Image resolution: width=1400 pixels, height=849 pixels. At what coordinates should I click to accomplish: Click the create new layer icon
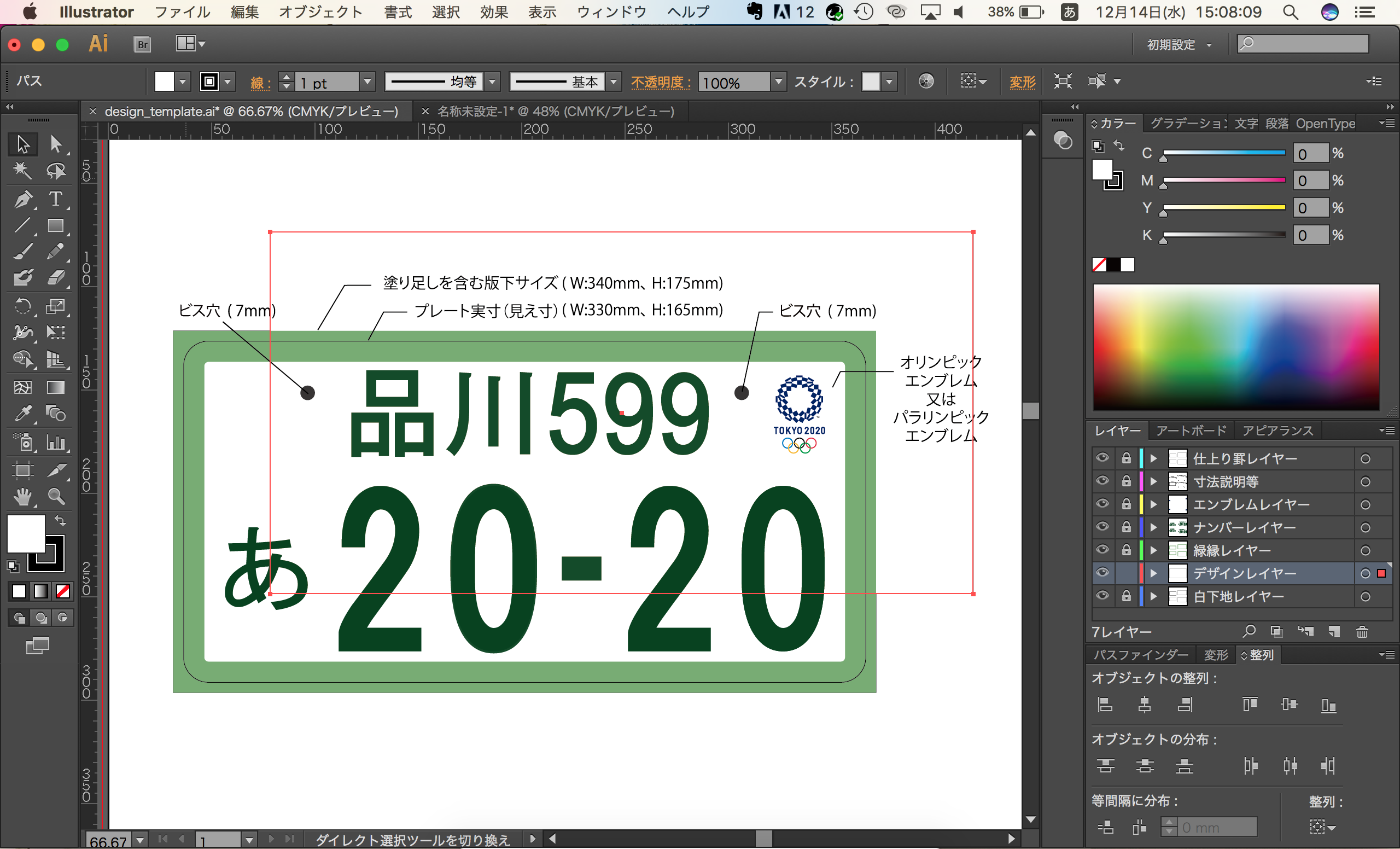[1334, 631]
